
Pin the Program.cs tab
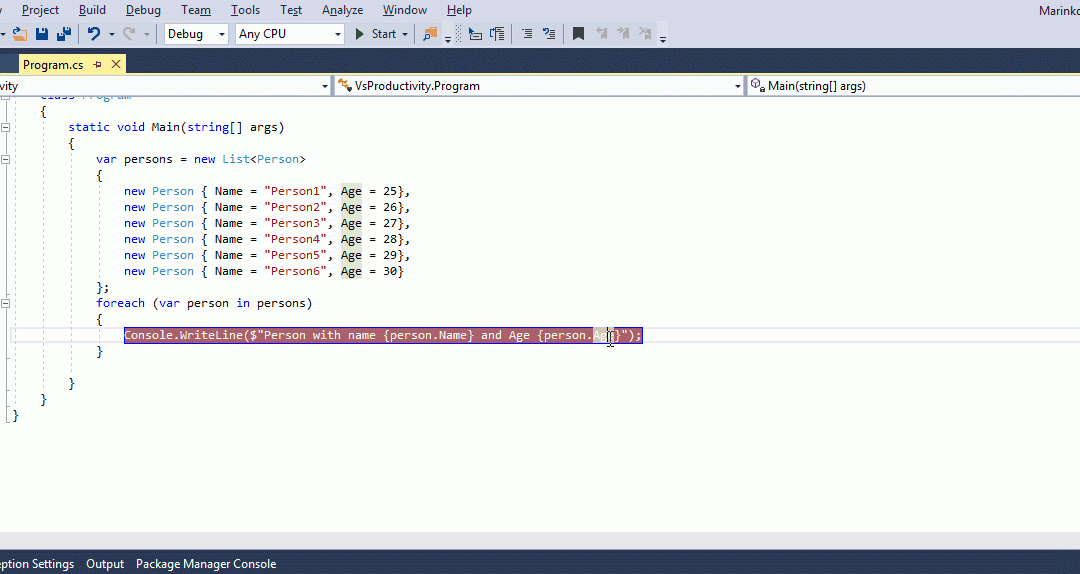[98, 65]
